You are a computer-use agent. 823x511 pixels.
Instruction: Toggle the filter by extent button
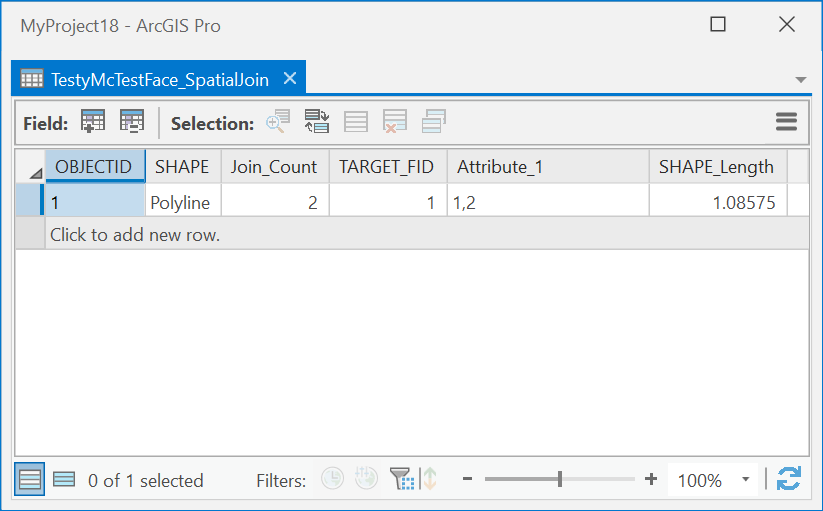402,479
